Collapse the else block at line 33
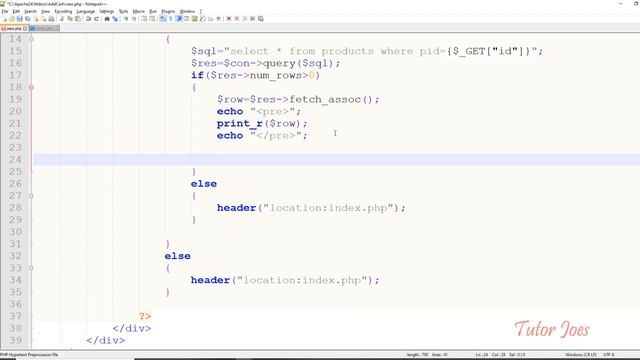The image size is (640, 360). [x=31, y=268]
